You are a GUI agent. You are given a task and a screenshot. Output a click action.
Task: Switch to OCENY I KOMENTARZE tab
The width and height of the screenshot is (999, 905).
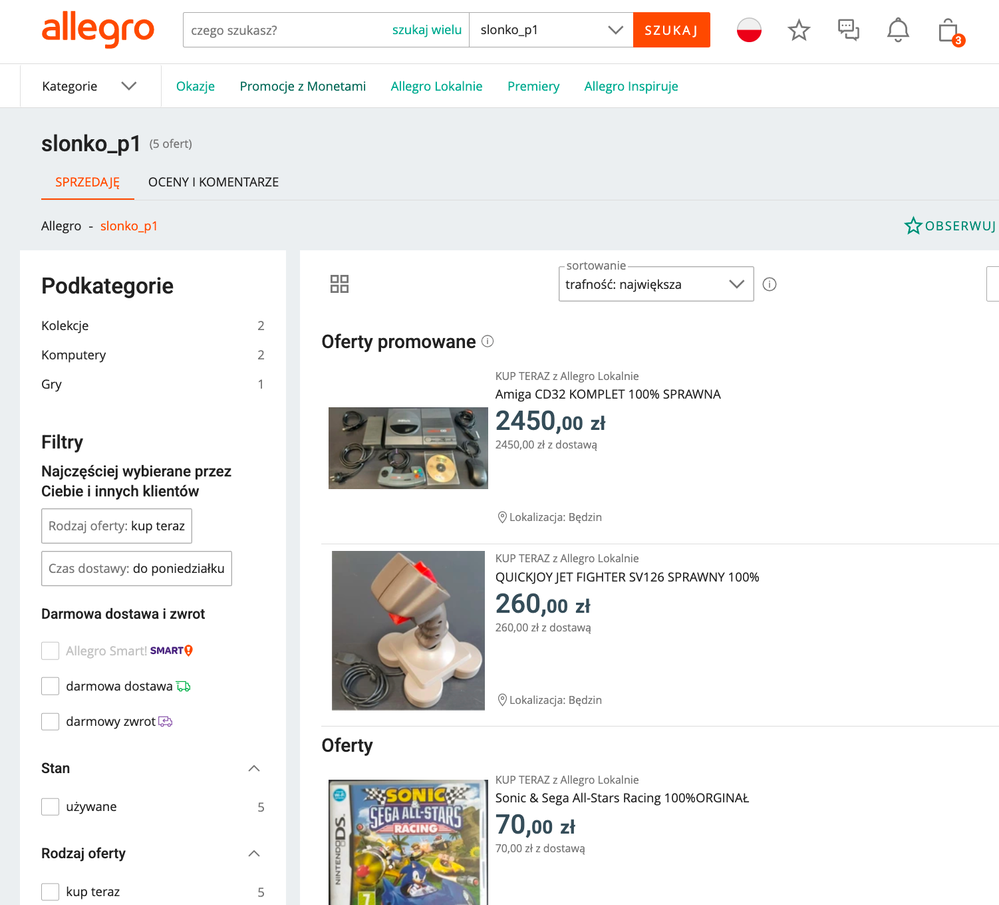point(213,182)
